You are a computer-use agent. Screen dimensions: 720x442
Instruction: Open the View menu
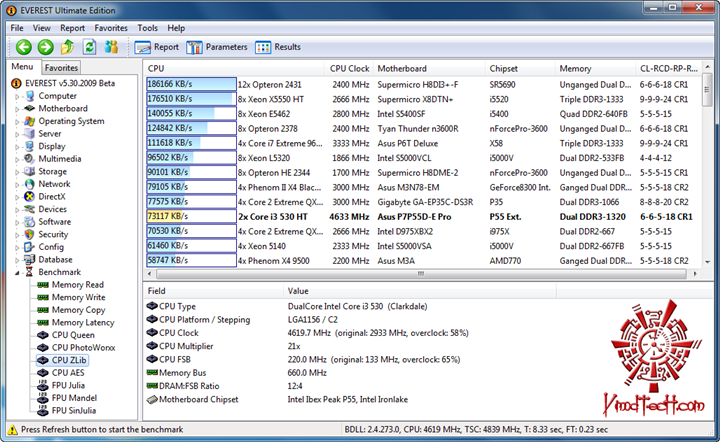(41, 28)
